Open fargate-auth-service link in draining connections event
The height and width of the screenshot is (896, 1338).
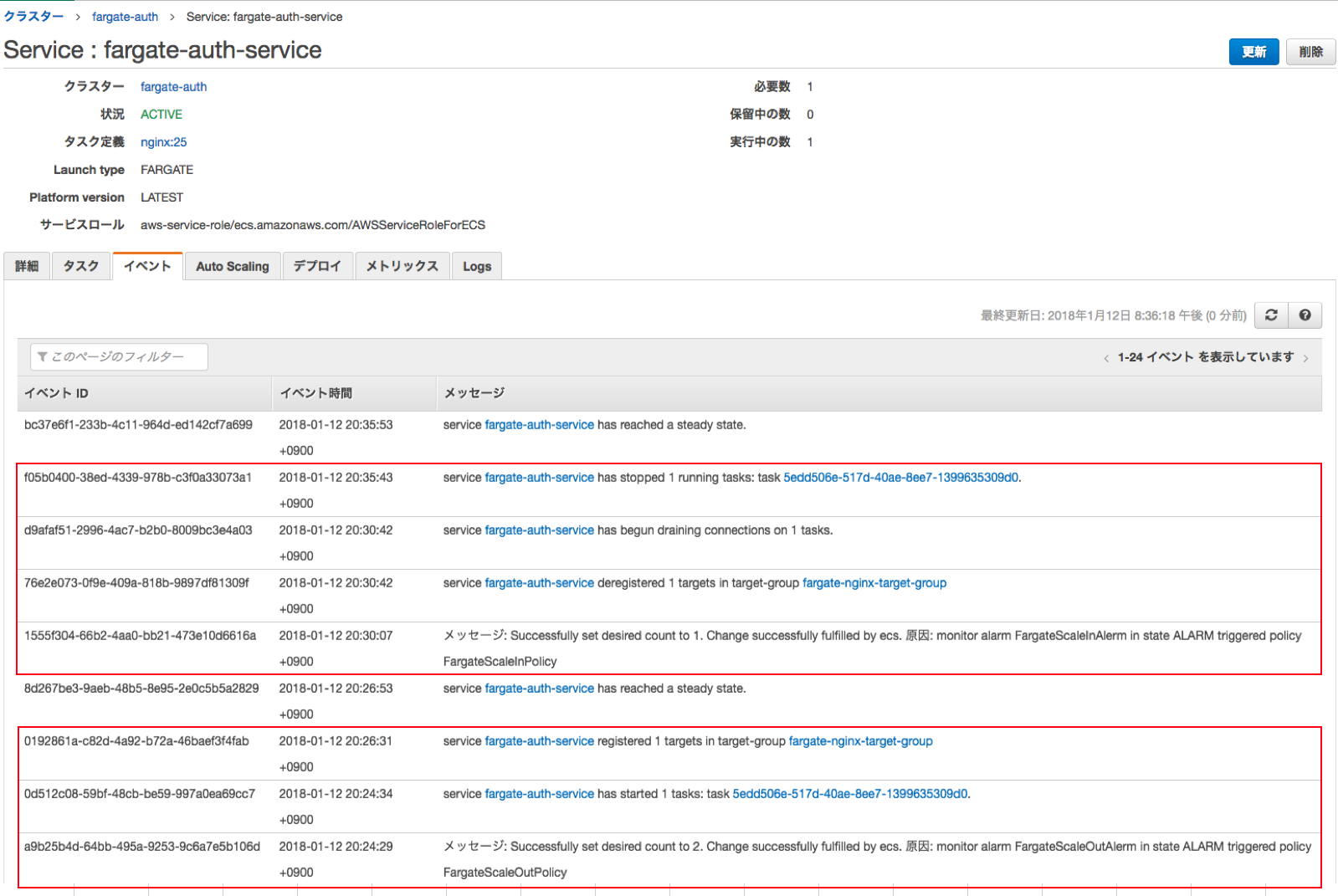pos(540,530)
